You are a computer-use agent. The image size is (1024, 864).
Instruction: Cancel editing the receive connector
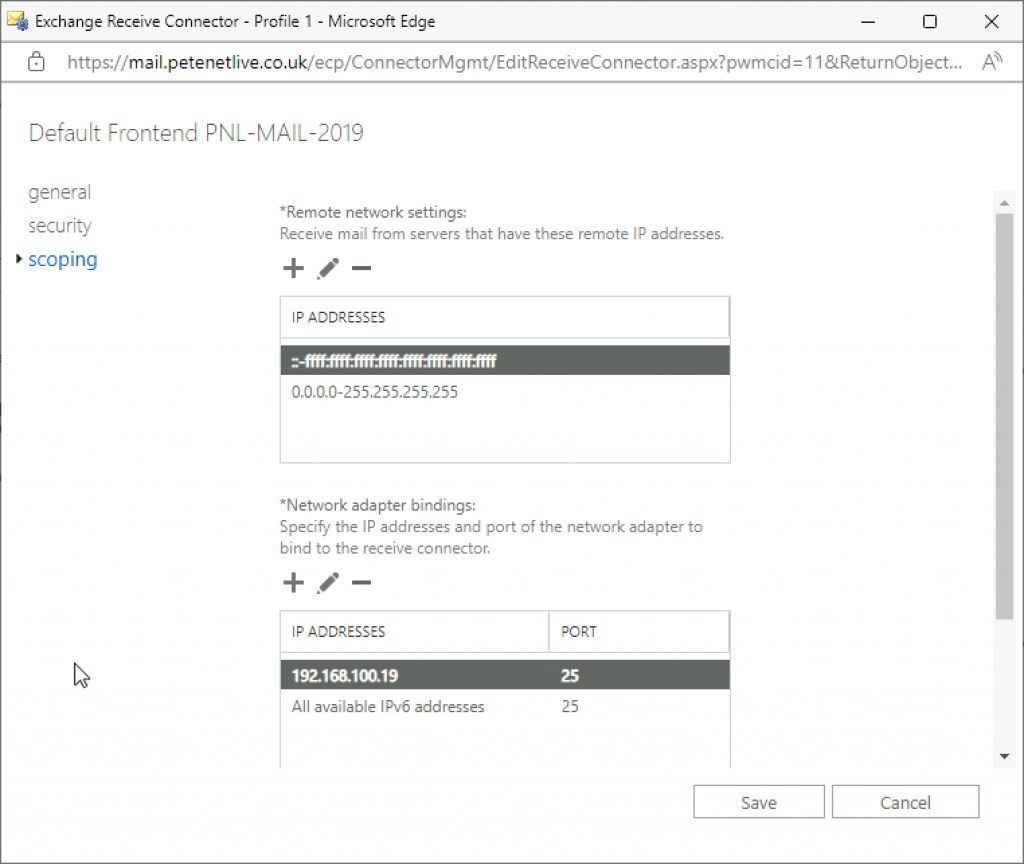[x=905, y=801]
